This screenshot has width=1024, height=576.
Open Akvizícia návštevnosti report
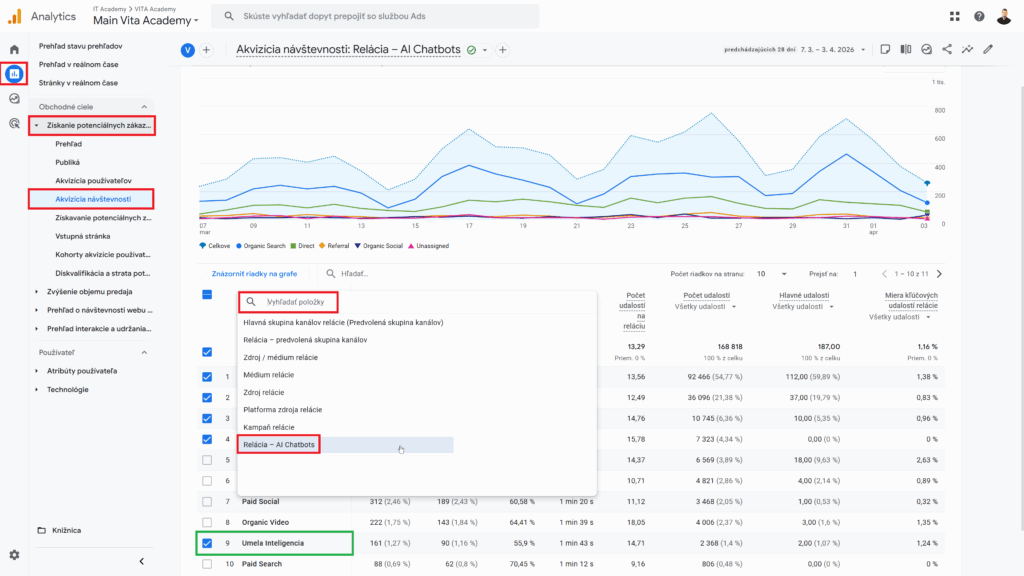93,199
